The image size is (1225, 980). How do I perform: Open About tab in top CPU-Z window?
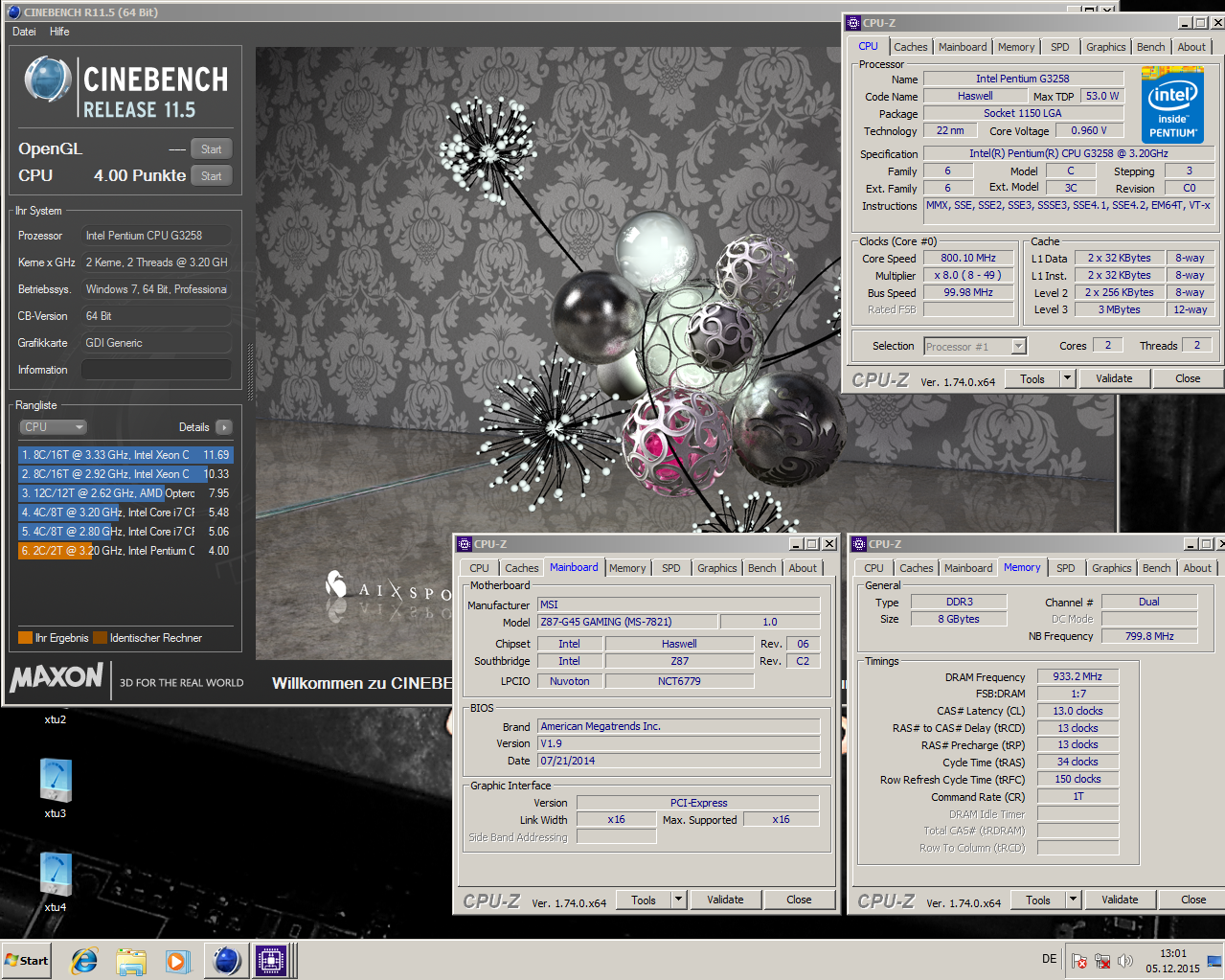coord(1191,47)
